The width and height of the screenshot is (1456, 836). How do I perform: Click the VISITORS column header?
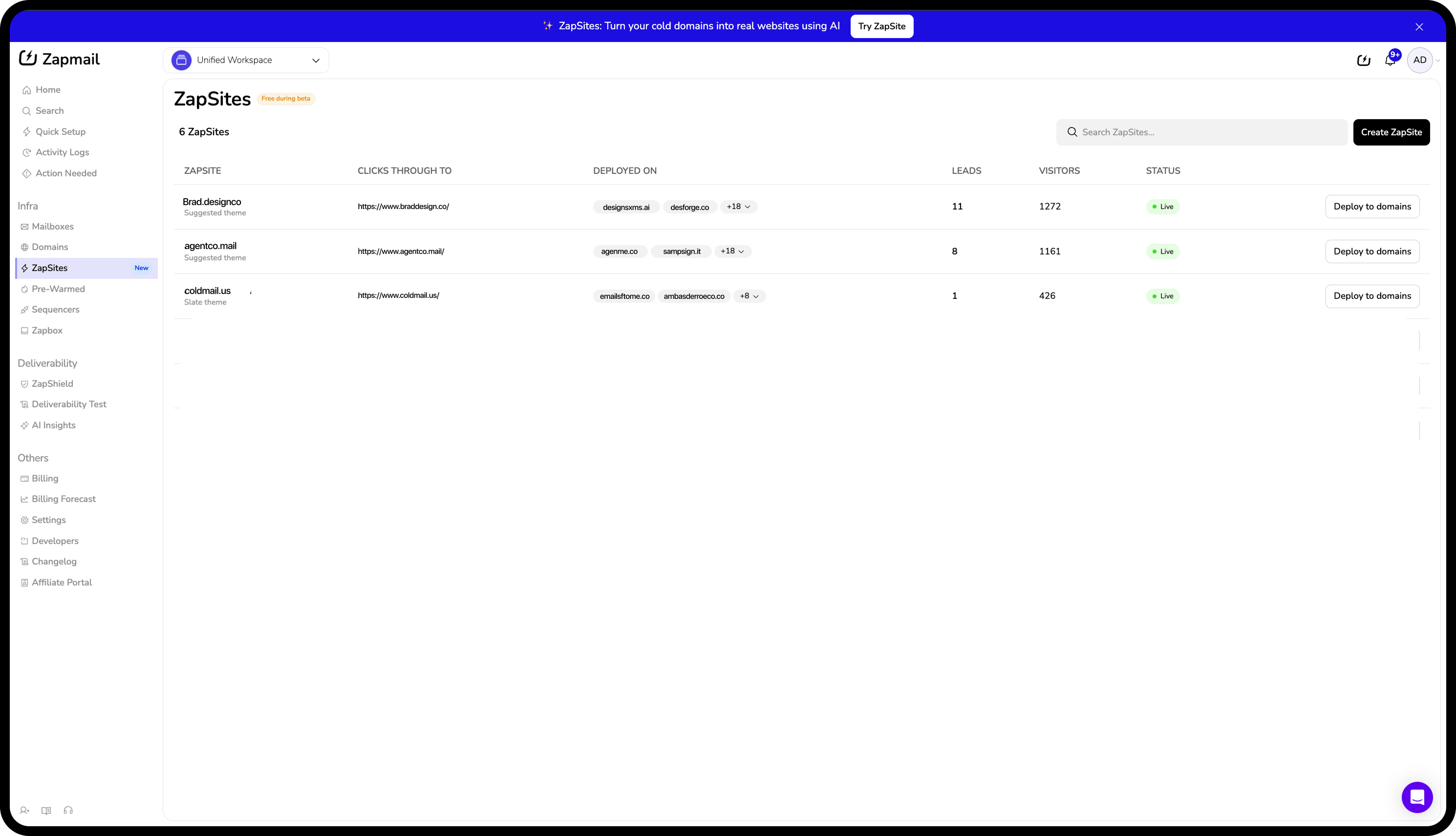[1059, 171]
